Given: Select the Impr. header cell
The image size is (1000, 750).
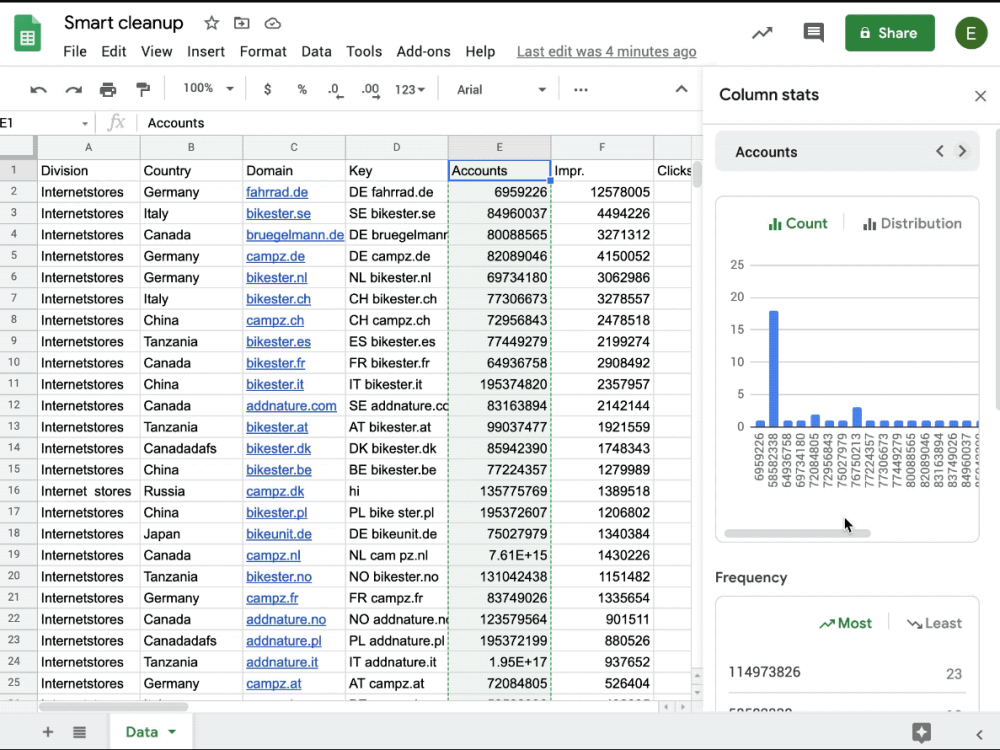Looking at the screenshot, I should tap(601, 170).
